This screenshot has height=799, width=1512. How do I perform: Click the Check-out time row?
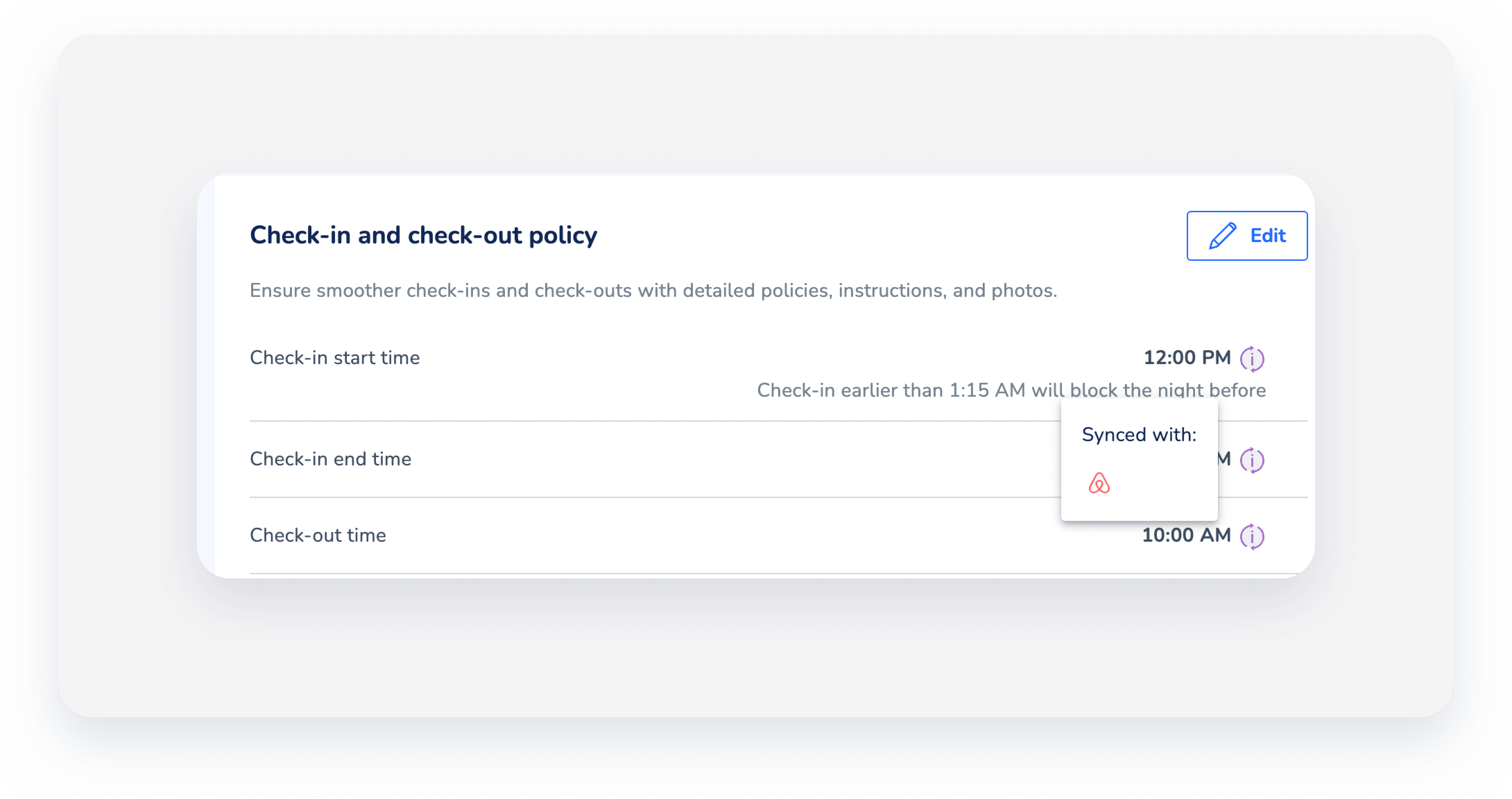[778, 535]
